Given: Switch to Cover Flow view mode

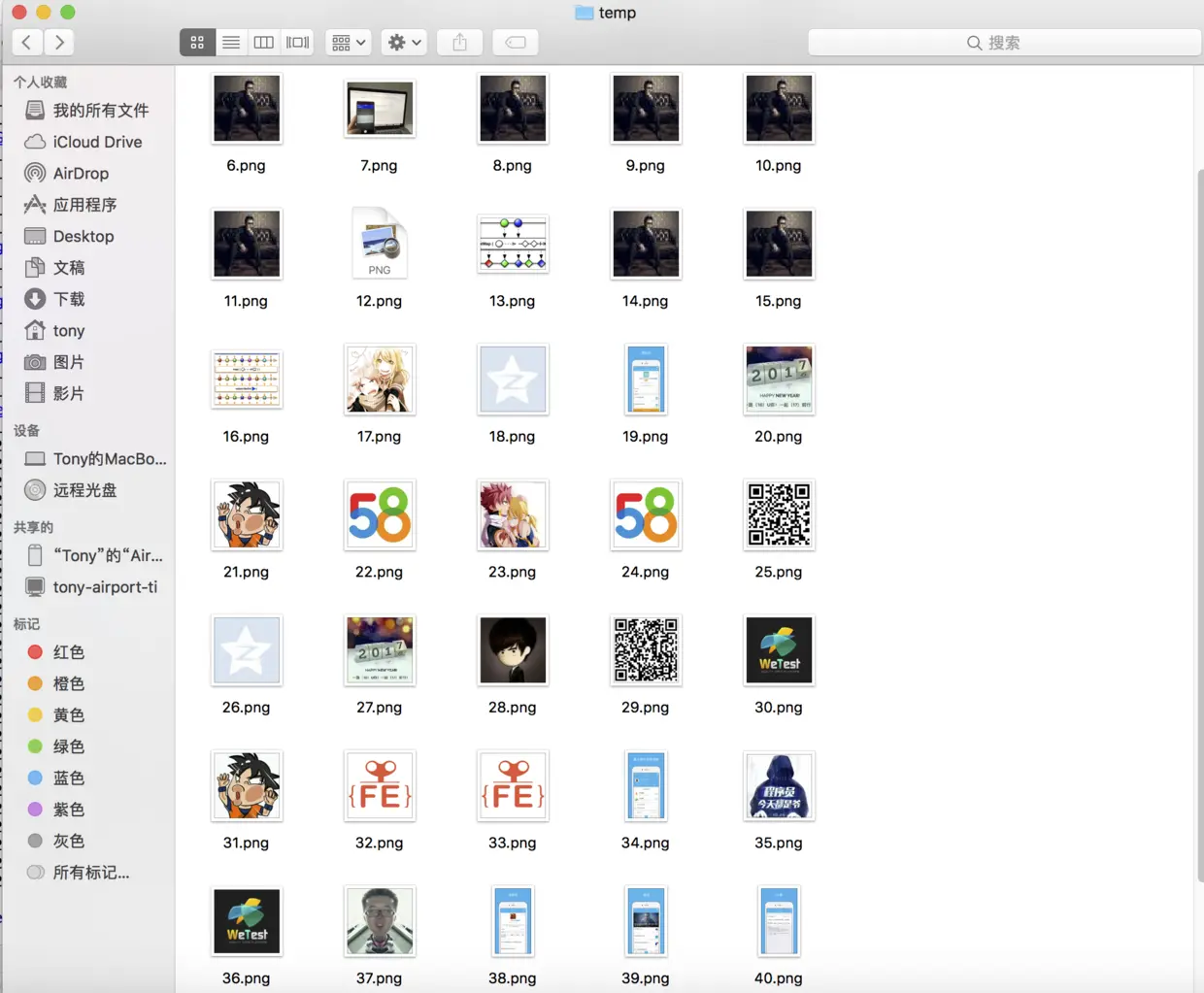Looking at the screenshot, I should 297,42.
